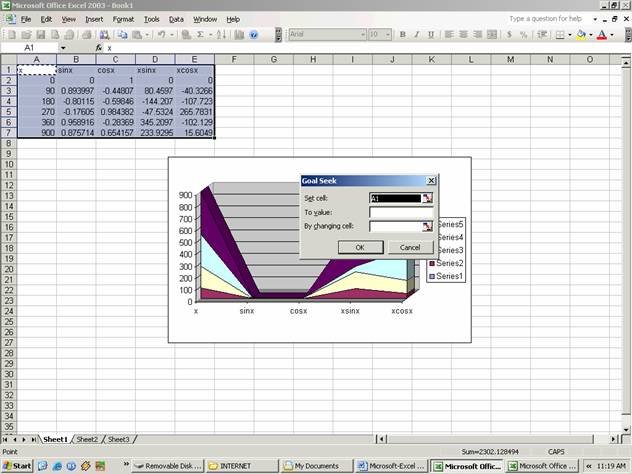The width and height of the screenshot is (632, 474).
Task: Apply Currency Style dollar icon
Action: [509, 35]
